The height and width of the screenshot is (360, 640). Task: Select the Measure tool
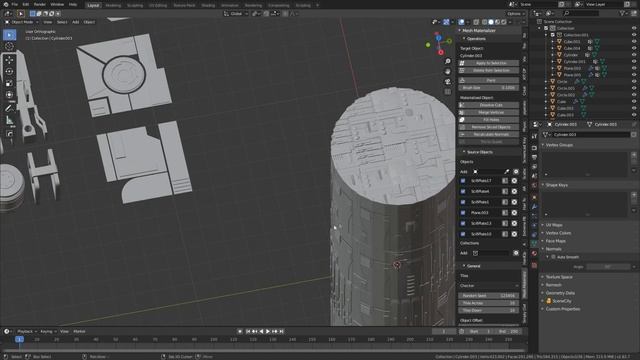point(9,120)
